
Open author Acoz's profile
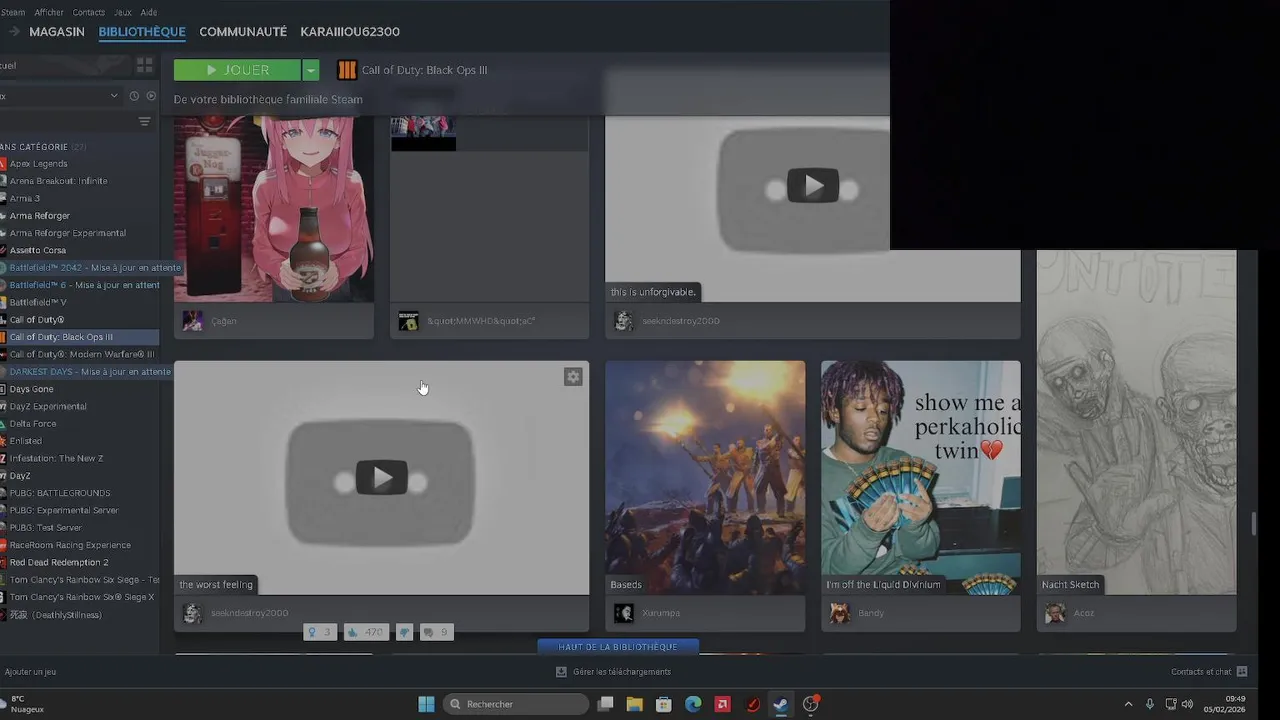click(1084, 613)
